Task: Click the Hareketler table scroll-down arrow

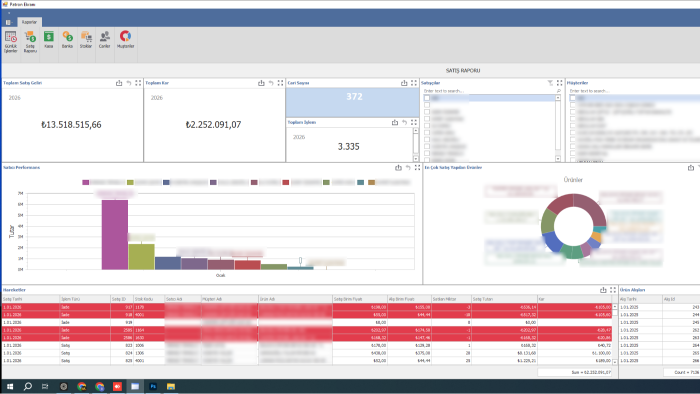Action: (615, 362)
